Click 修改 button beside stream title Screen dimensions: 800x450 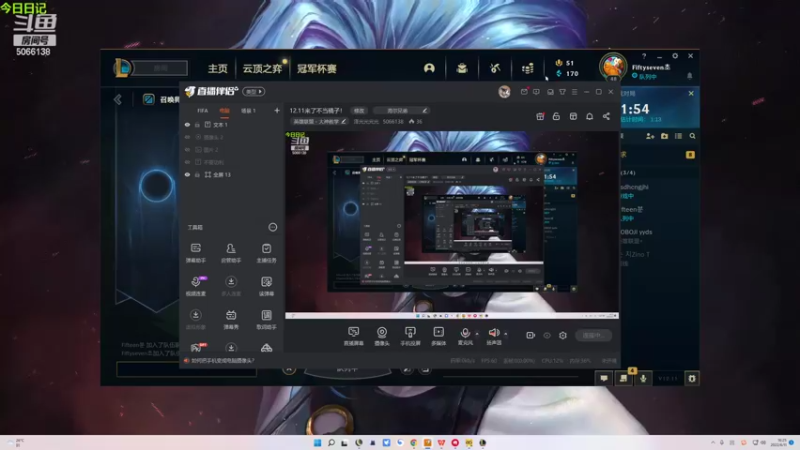[x=359, y=111]
